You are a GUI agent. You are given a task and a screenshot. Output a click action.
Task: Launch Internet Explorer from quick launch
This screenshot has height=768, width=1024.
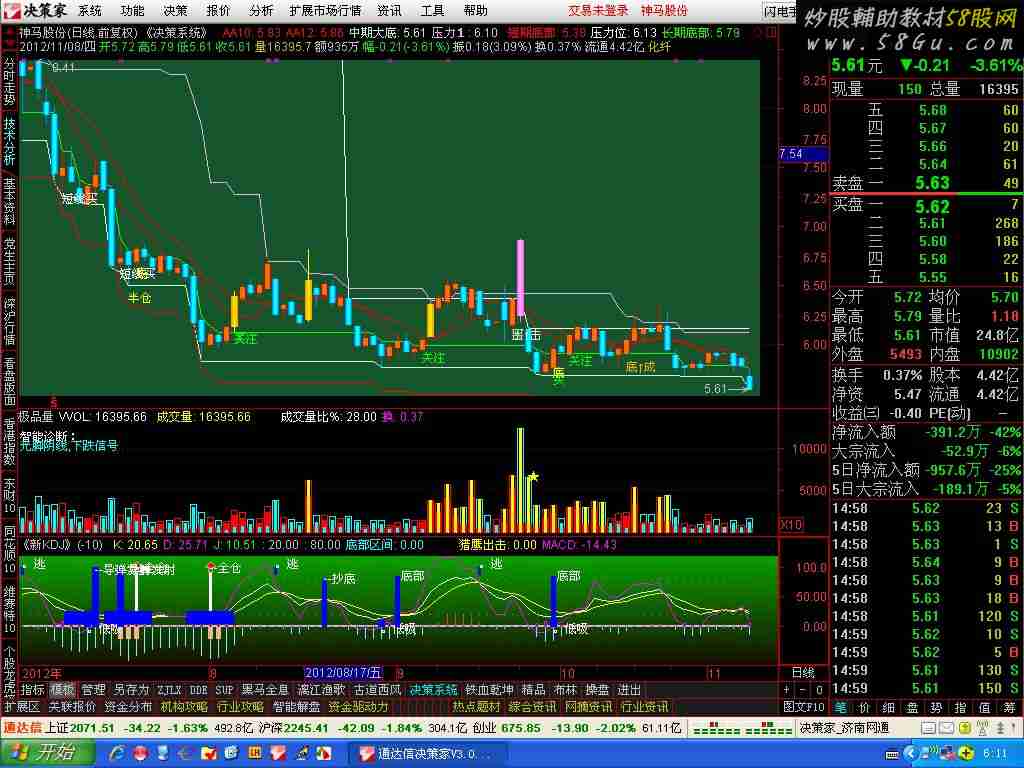point(117,754)
